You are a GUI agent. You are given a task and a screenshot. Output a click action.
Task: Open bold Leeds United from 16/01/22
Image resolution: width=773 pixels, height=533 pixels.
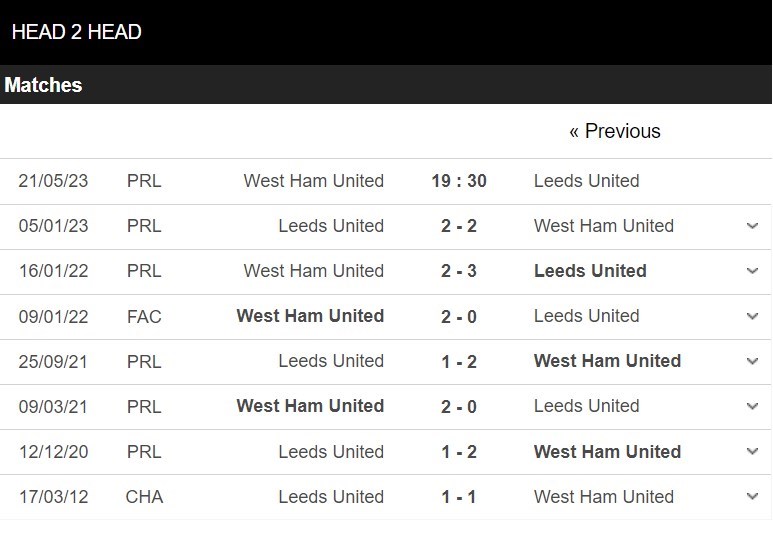coord(590,271)
